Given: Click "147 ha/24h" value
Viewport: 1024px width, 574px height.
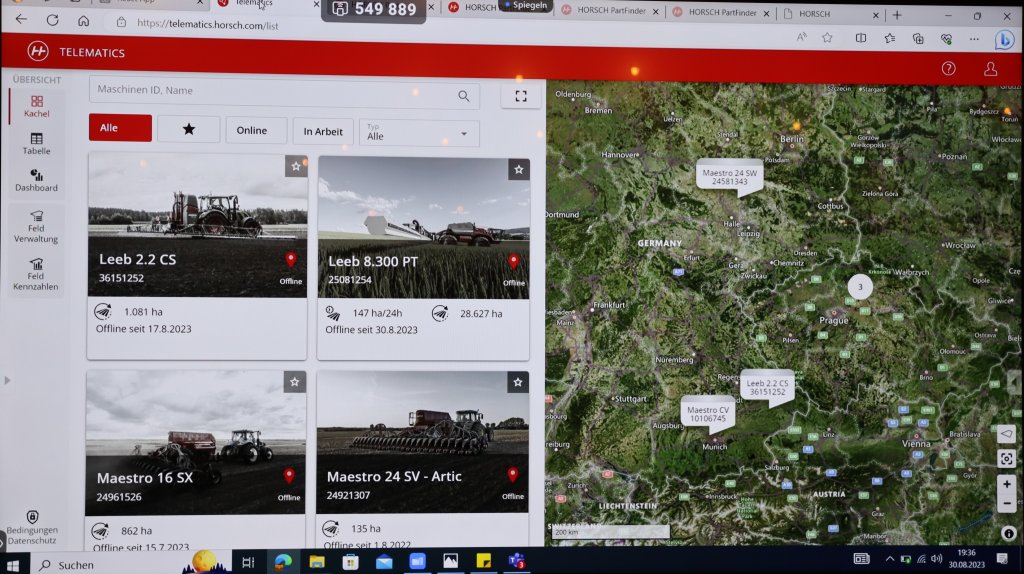Looking at the screenshot, I should click(x=377, y=313).
